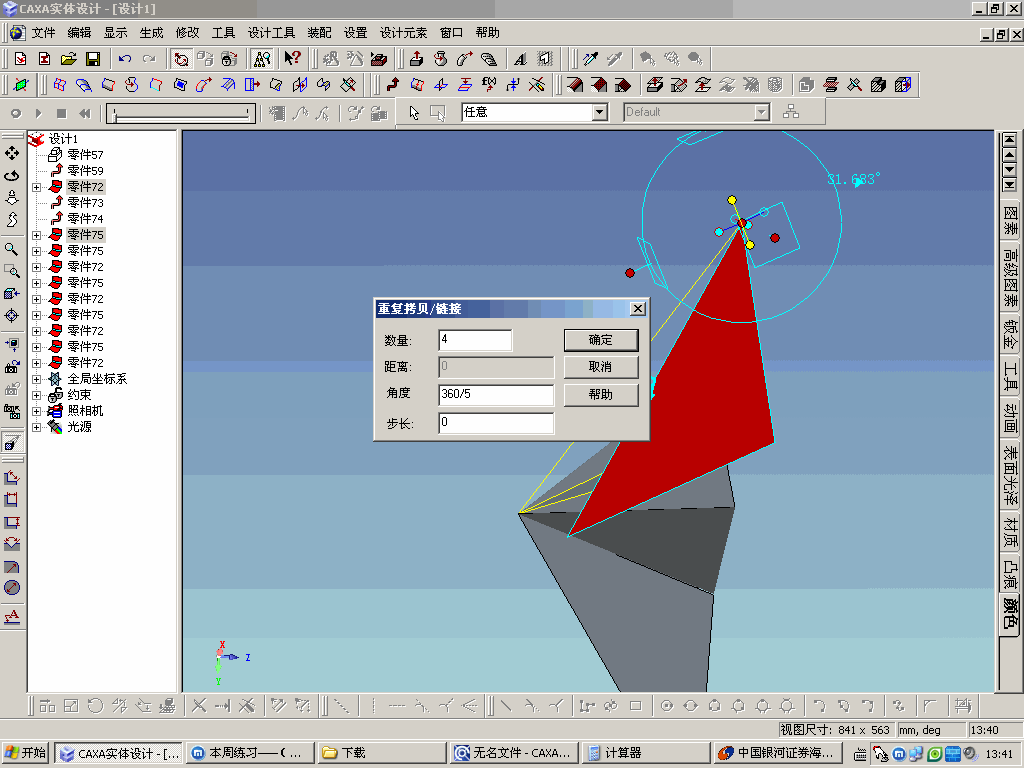
Task: Open the 设计工具 menu
Action: tap(271, 33)
